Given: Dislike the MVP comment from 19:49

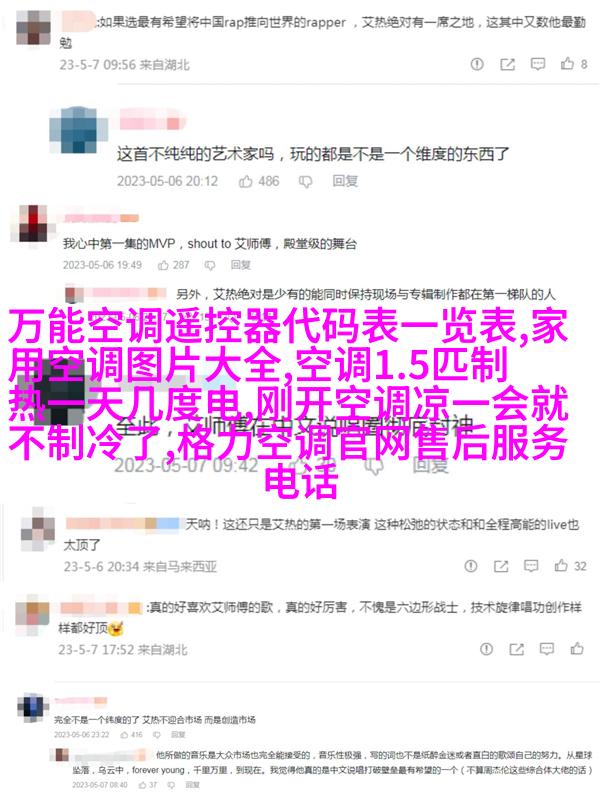Looking at the screenshot, I should (x=209, y=265).
